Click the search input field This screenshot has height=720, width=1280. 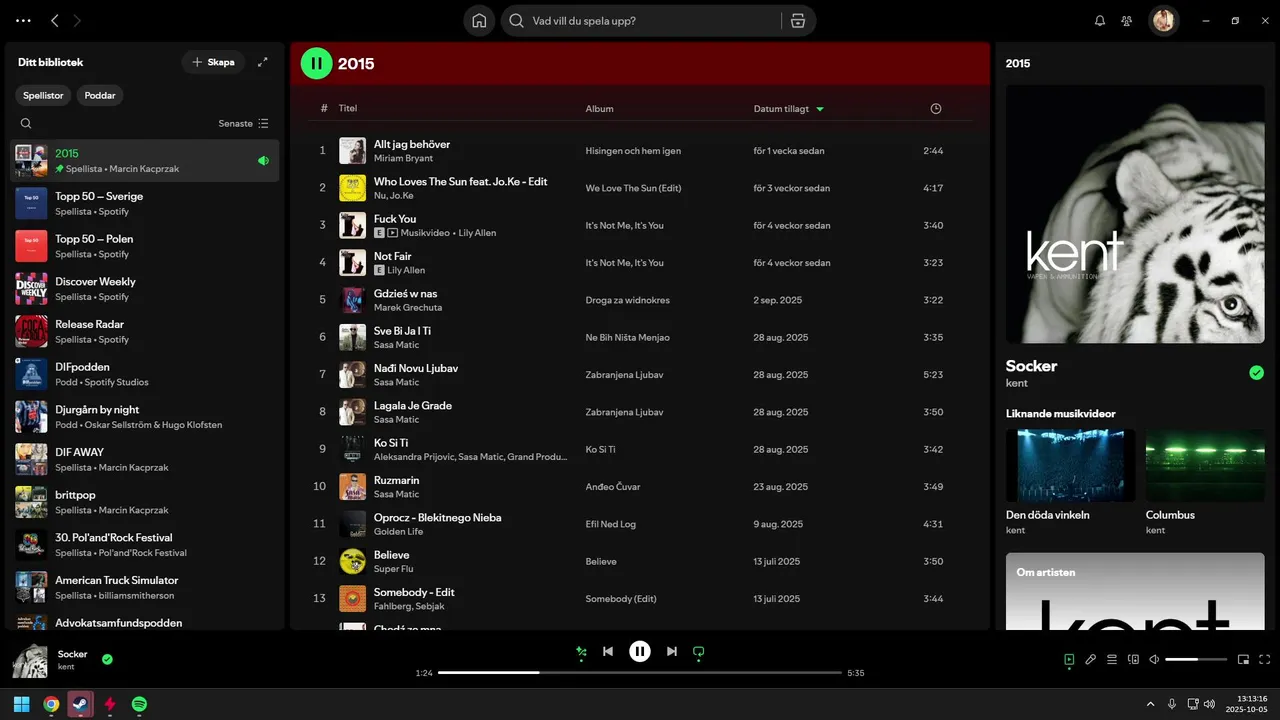(640, 20)
